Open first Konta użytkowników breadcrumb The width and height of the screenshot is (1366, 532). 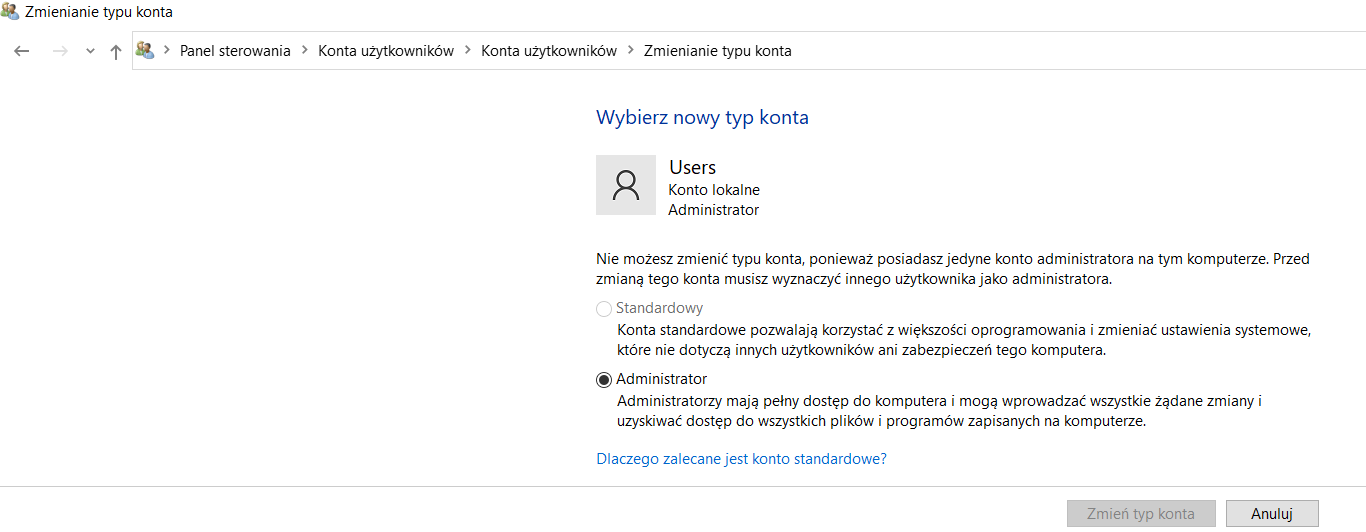coord(386,50)
